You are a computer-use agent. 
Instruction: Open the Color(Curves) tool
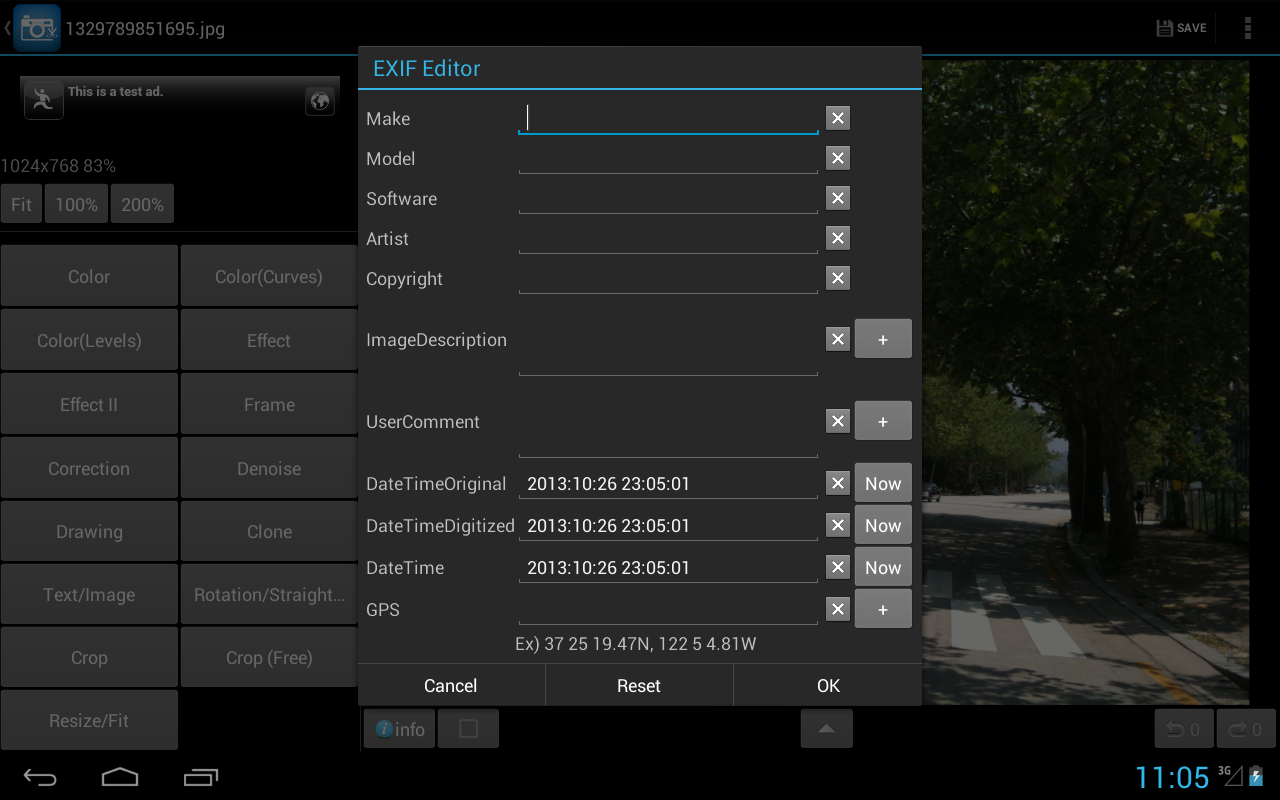point(269,276)
